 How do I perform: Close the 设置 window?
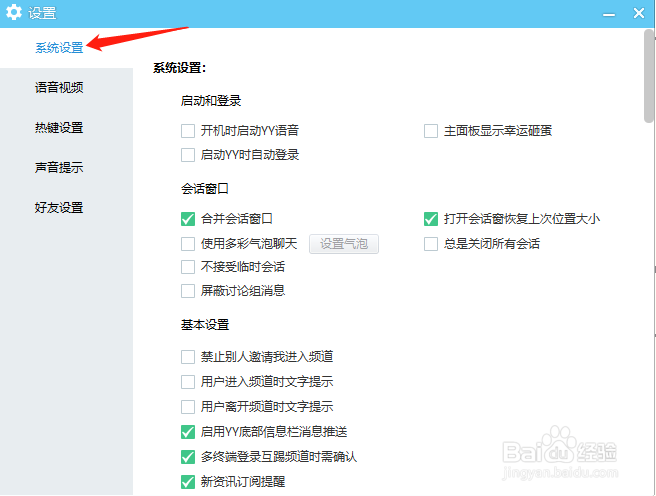pyautogui.click(x=639, y=13)
